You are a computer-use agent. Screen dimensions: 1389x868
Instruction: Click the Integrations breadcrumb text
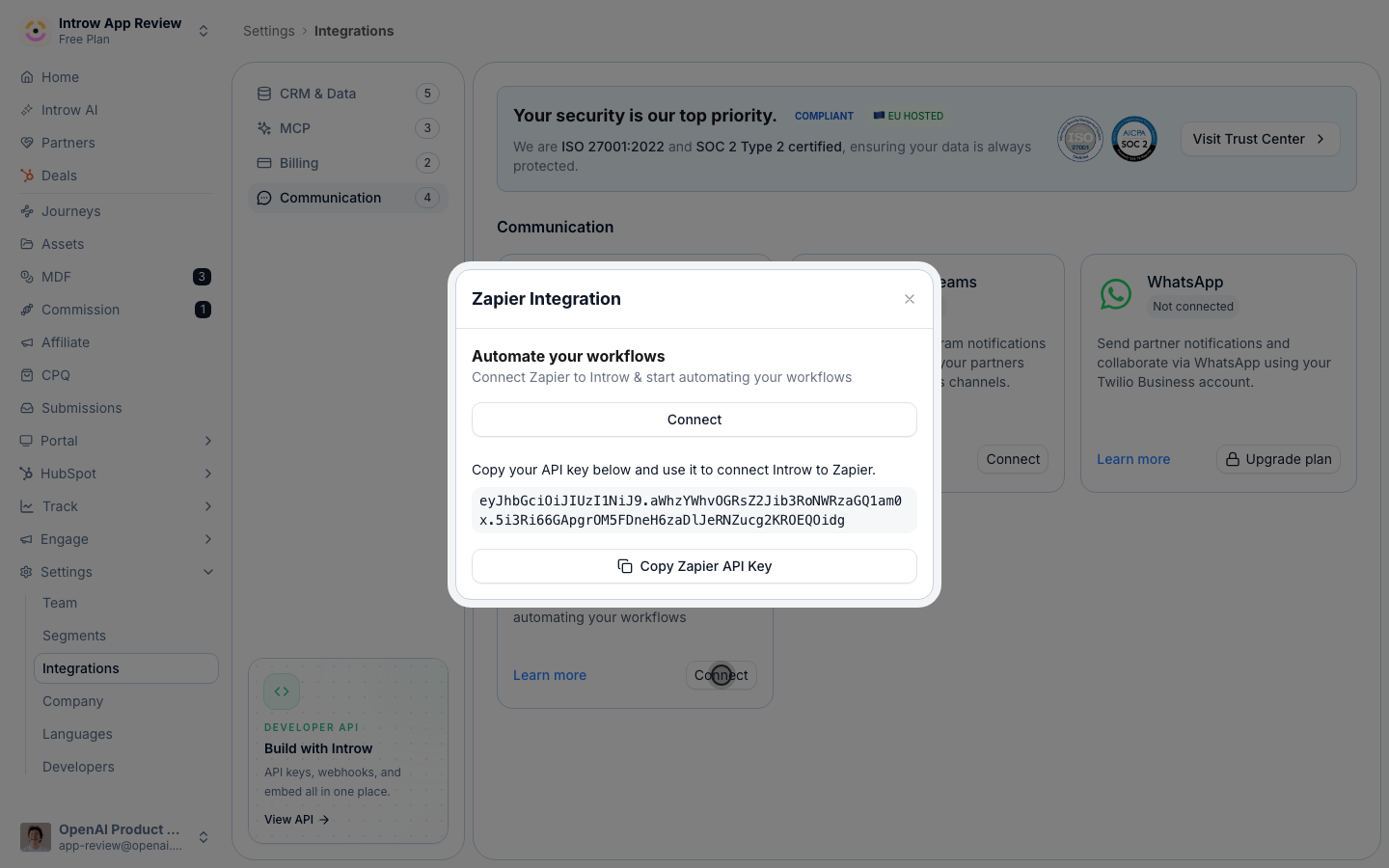click(x=354, y=31)
